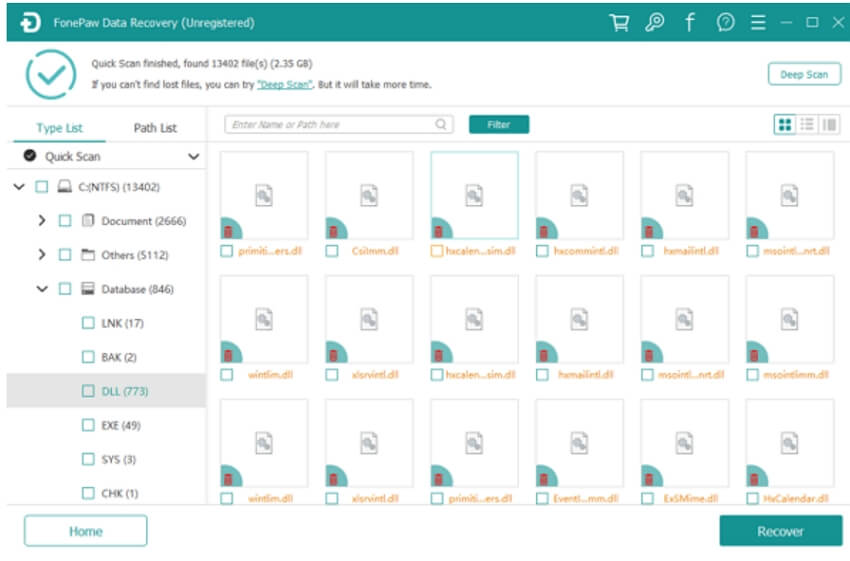Click the Home button

click(86, 531)
